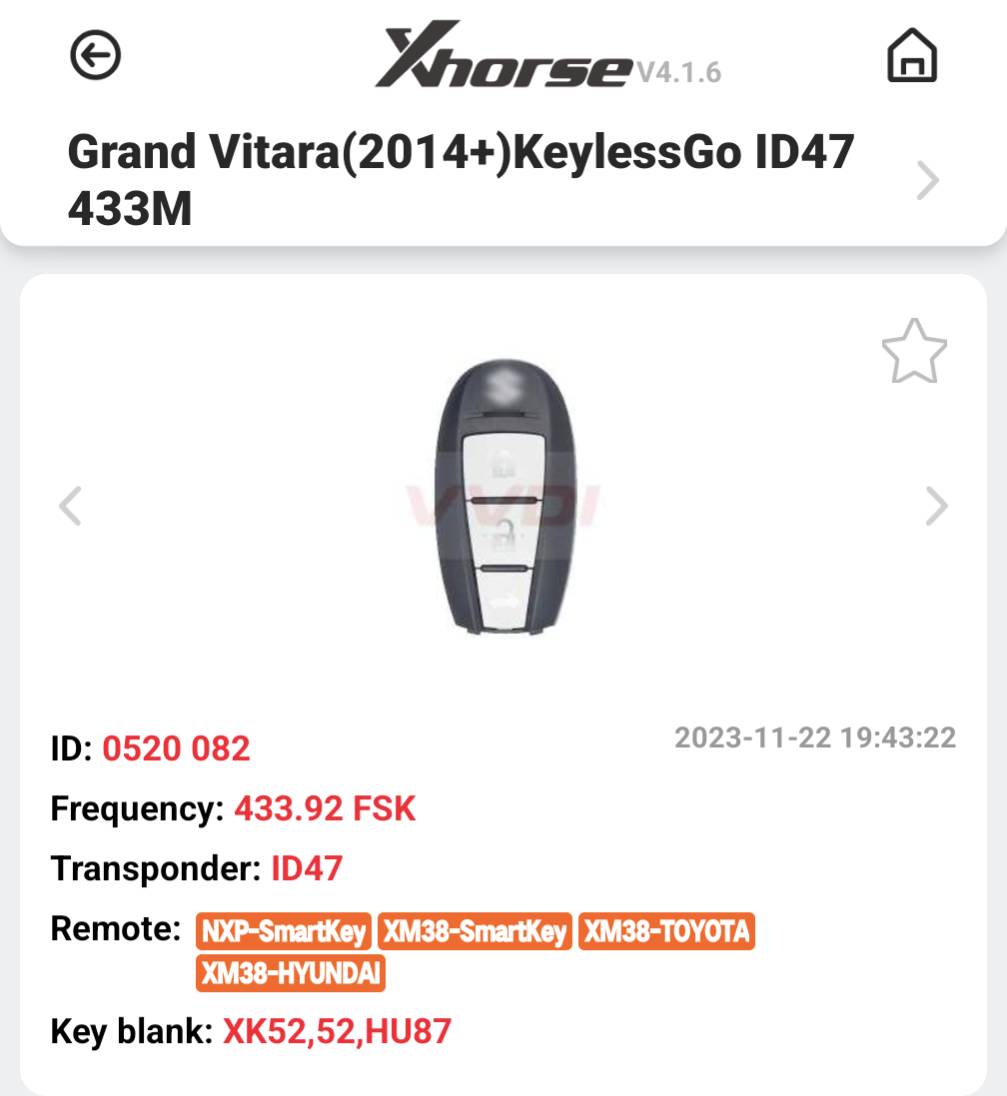The height and width of the screenshot is (1096, 1007).
Task: Tap the transponder ID47 value
Action: pyautogui.click(x=307, y=869)
